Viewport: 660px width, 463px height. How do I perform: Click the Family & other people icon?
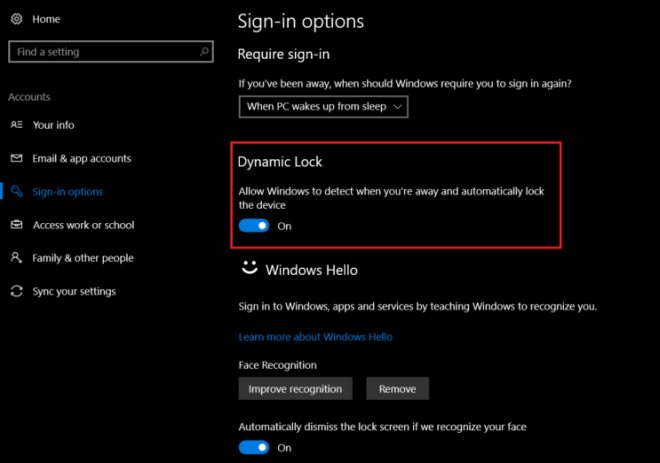tap(16, 258)
